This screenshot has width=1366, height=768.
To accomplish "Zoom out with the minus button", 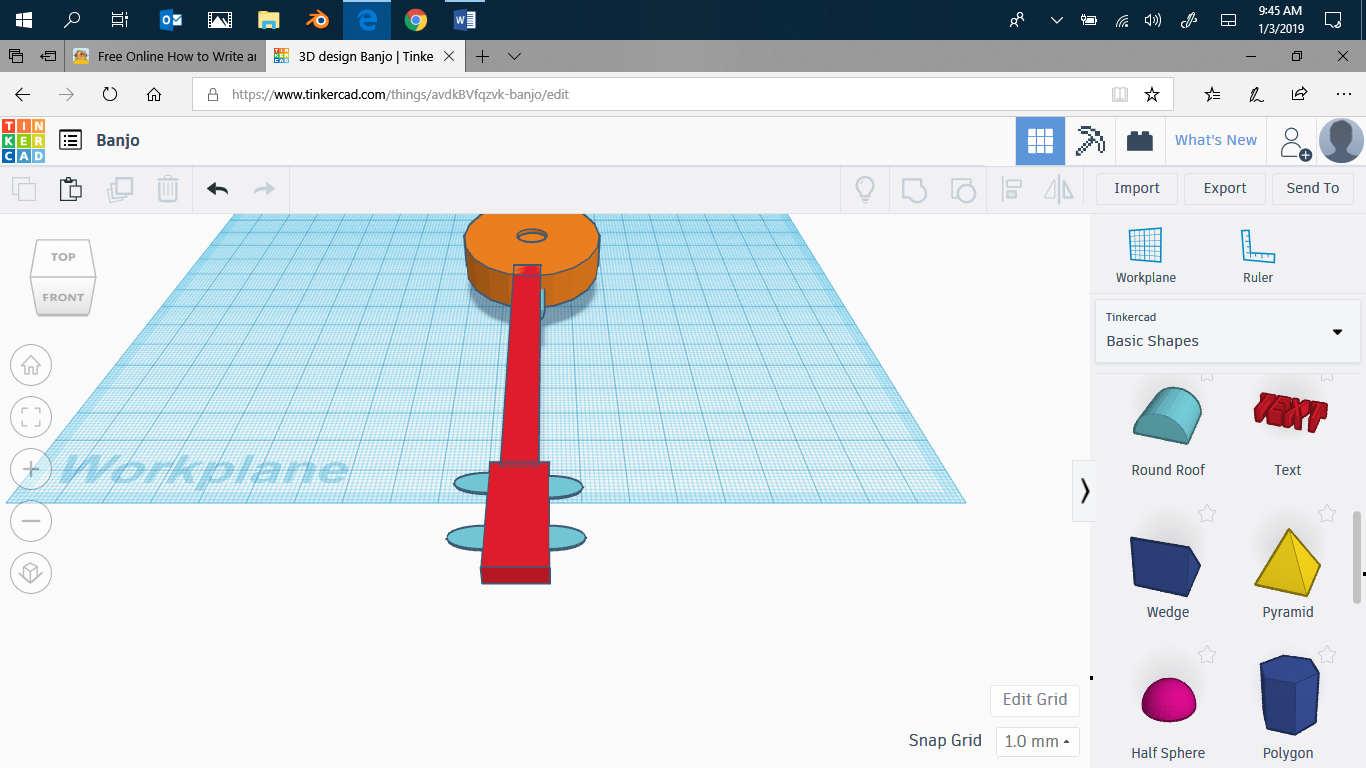I will pos(31,521).
